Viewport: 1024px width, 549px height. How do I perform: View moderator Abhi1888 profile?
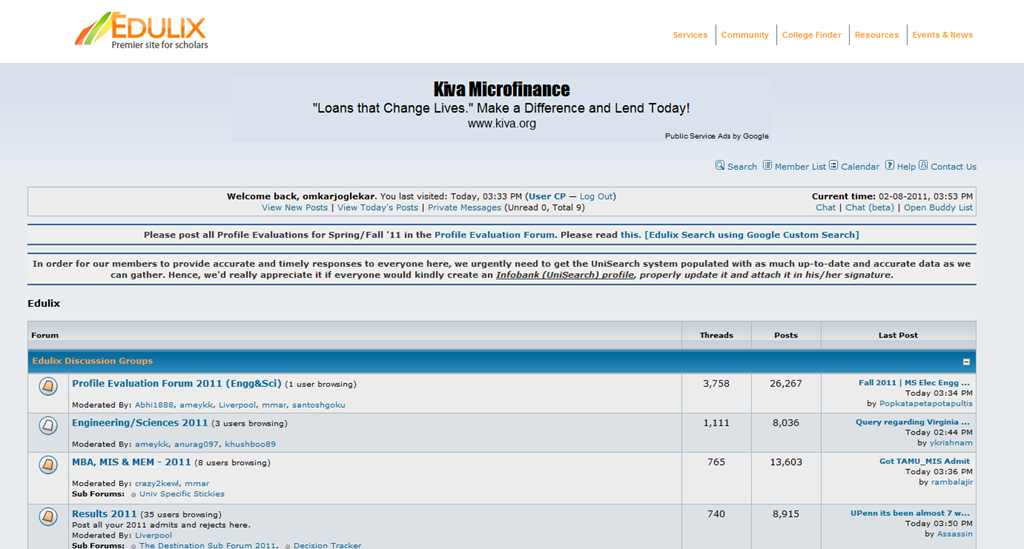(154, 405)
